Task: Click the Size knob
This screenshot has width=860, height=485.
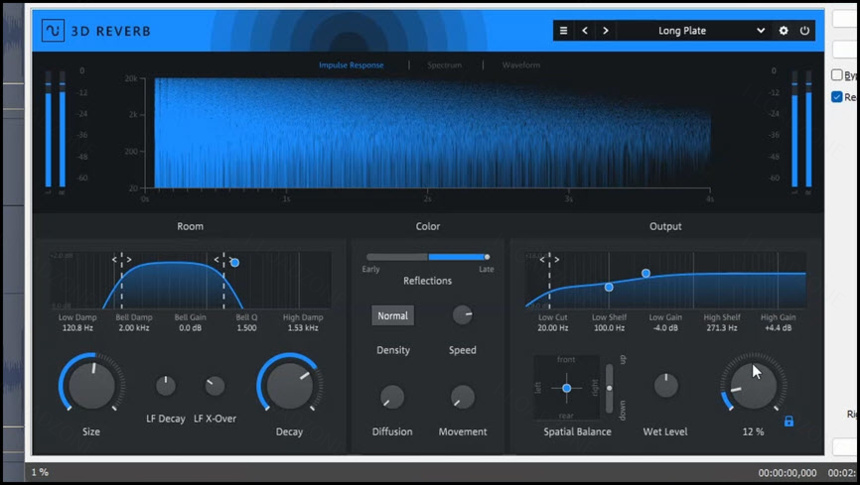Action: tap(92, 384)
